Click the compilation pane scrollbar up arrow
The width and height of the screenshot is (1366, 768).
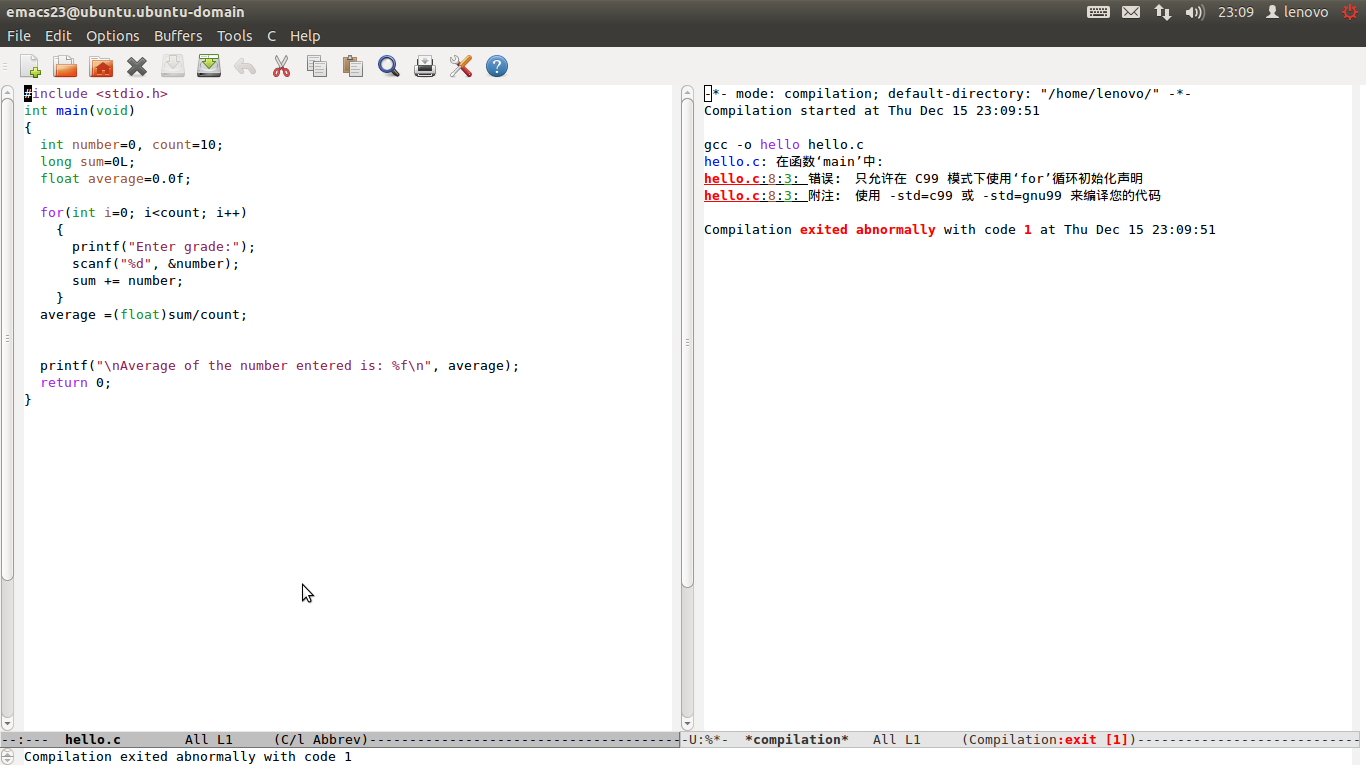[x=687, y=92]
